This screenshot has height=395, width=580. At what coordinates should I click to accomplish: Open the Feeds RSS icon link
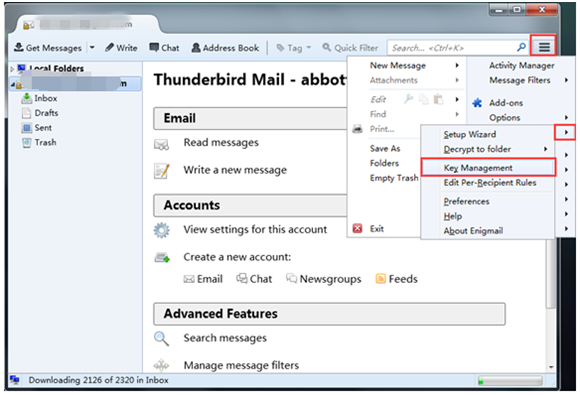[x=381, y=278]
